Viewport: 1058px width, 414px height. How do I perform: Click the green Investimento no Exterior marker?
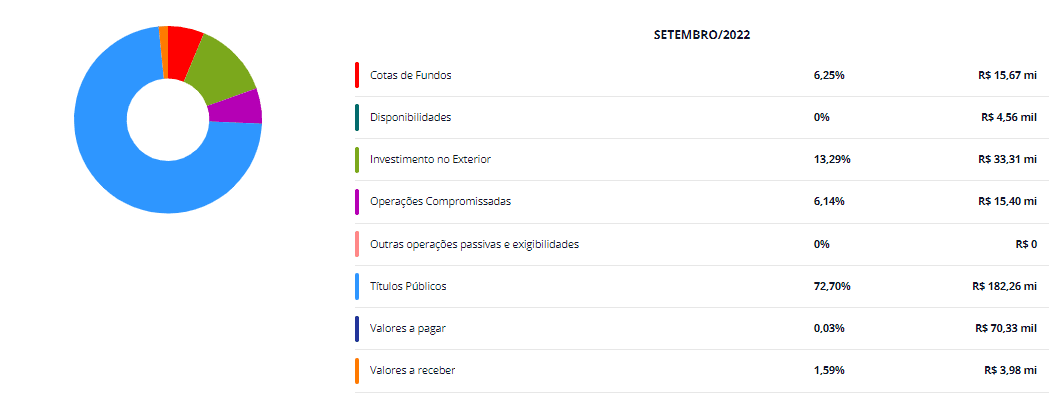(356, 160)
